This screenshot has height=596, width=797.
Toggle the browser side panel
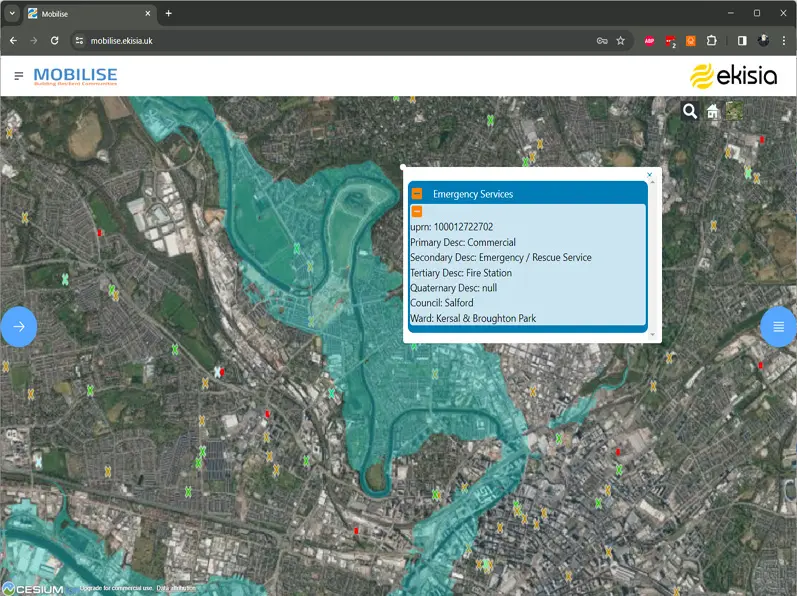point(742,41)
